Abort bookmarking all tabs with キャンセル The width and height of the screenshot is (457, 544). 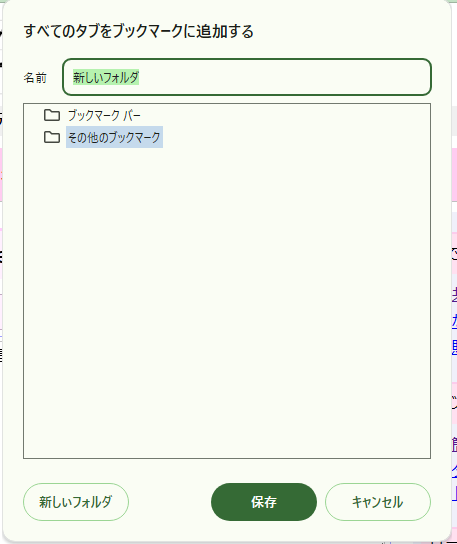click(378, 502)
